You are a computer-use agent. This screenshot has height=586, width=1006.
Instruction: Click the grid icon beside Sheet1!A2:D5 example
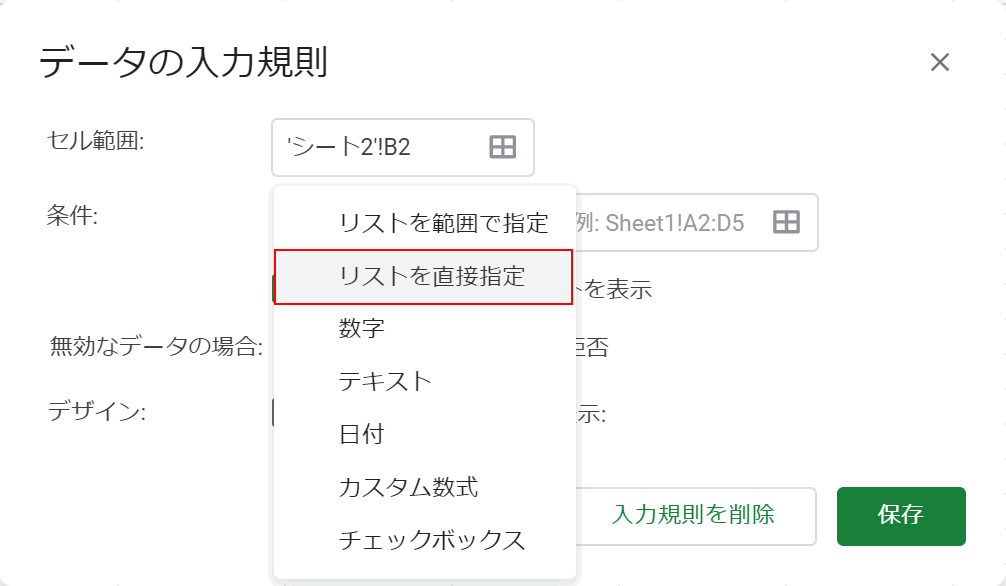[x=789, y=222]
